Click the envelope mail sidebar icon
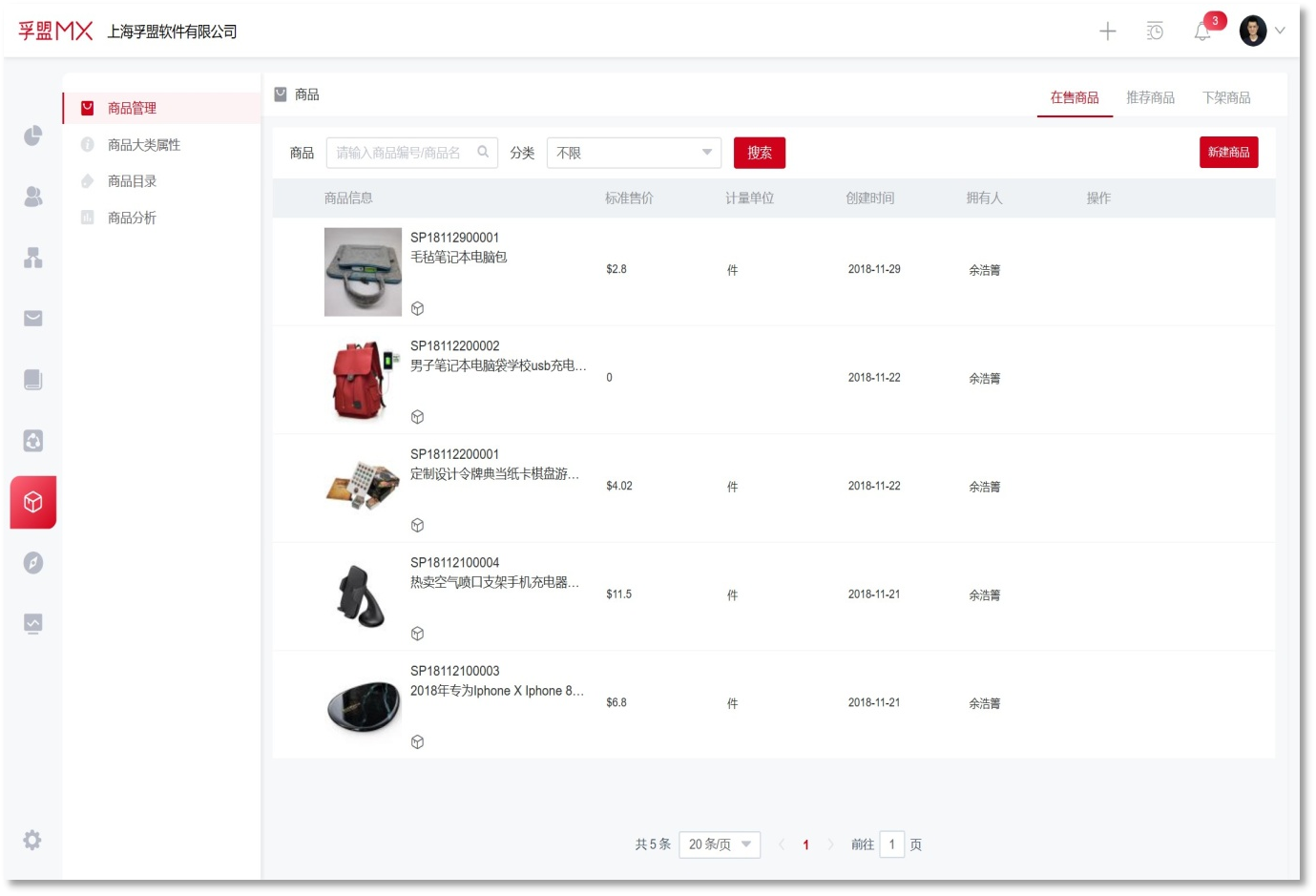This screenshot has width=1316, height=896. 32,319
